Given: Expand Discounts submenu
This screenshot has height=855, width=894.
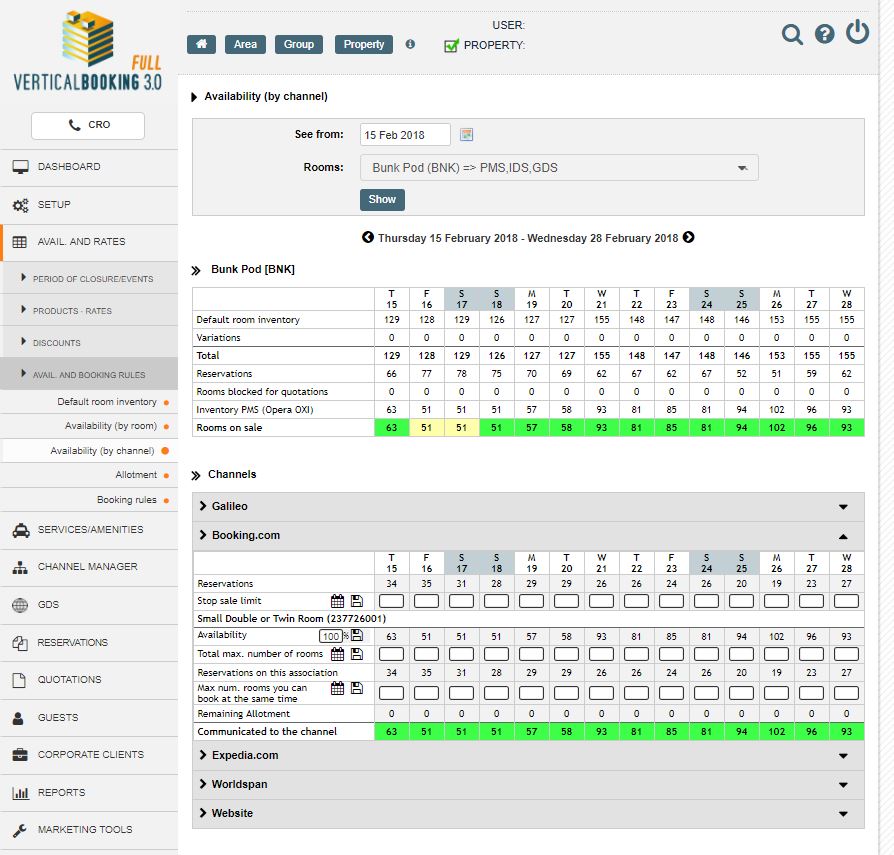Looking at the screenshot, I should (x=89, y=343).
